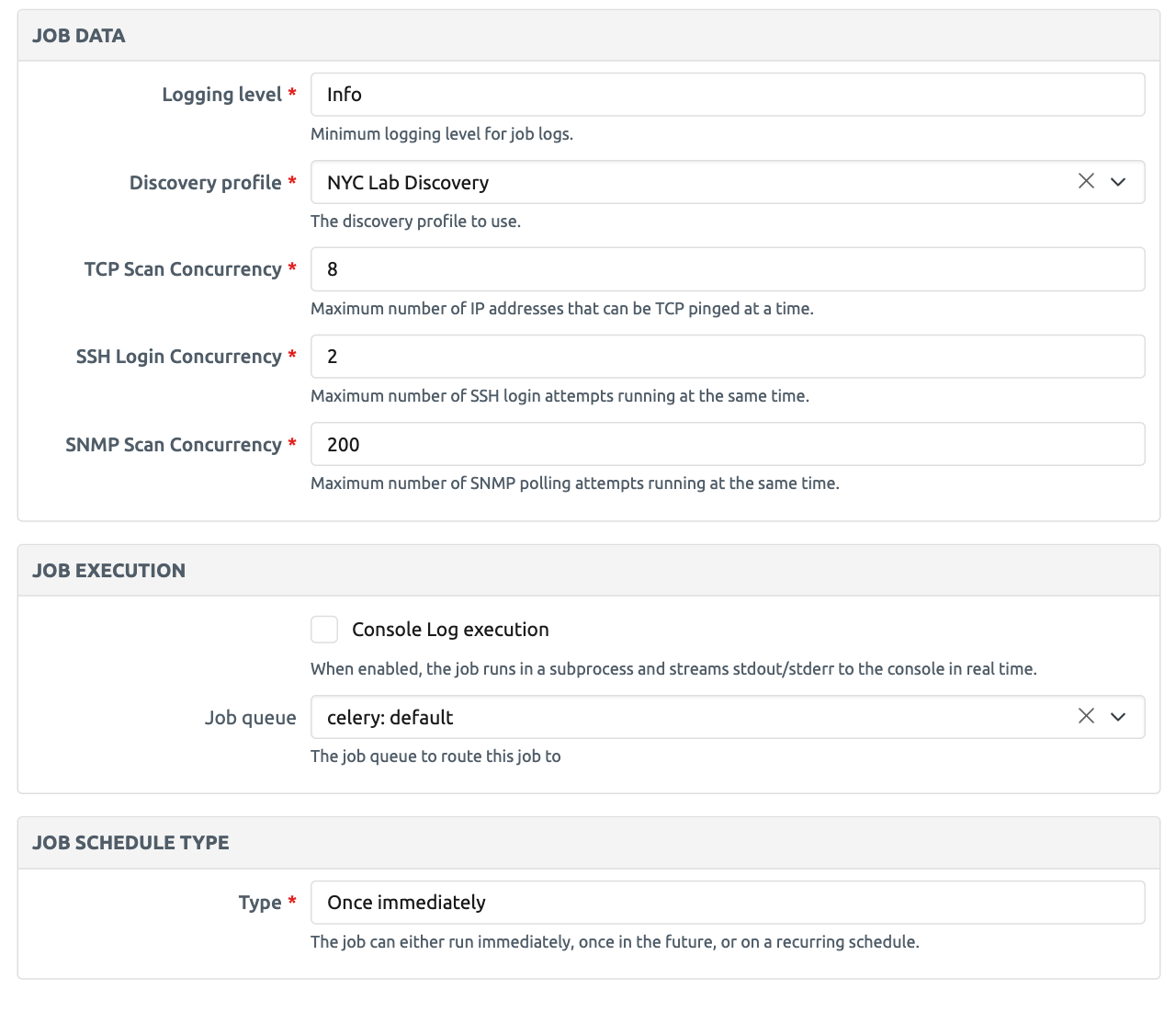The image size is (1176, 1035).
Task: Click the SNMP Scan Concurrency label
Action: [174, 445]
